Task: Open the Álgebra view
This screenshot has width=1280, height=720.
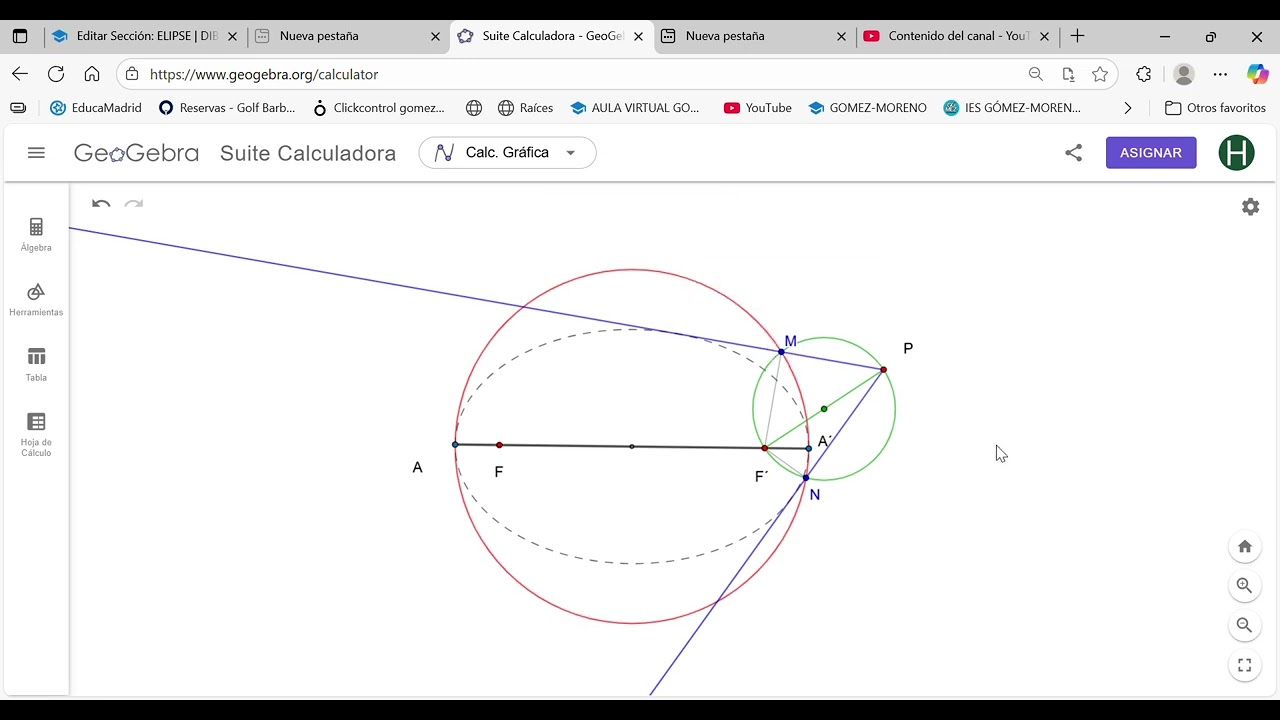Action: click(36, 235)
